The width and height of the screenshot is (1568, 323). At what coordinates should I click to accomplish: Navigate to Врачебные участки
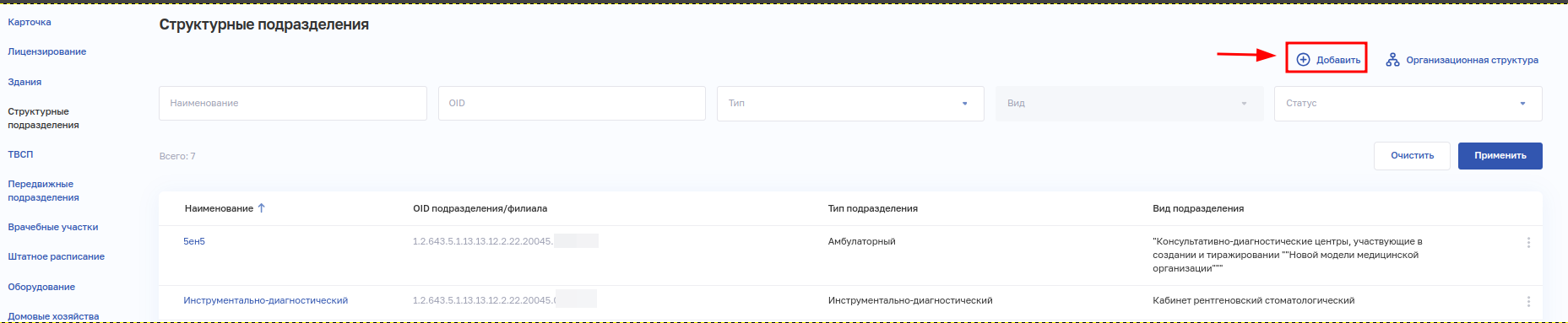[x=53, y=227]
